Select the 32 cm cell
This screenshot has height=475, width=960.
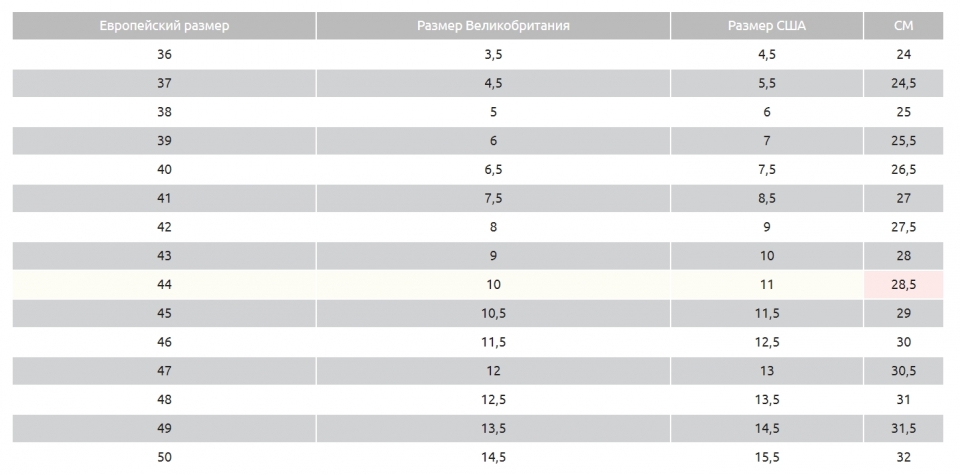pyautogui.click(x=904, y=457)
